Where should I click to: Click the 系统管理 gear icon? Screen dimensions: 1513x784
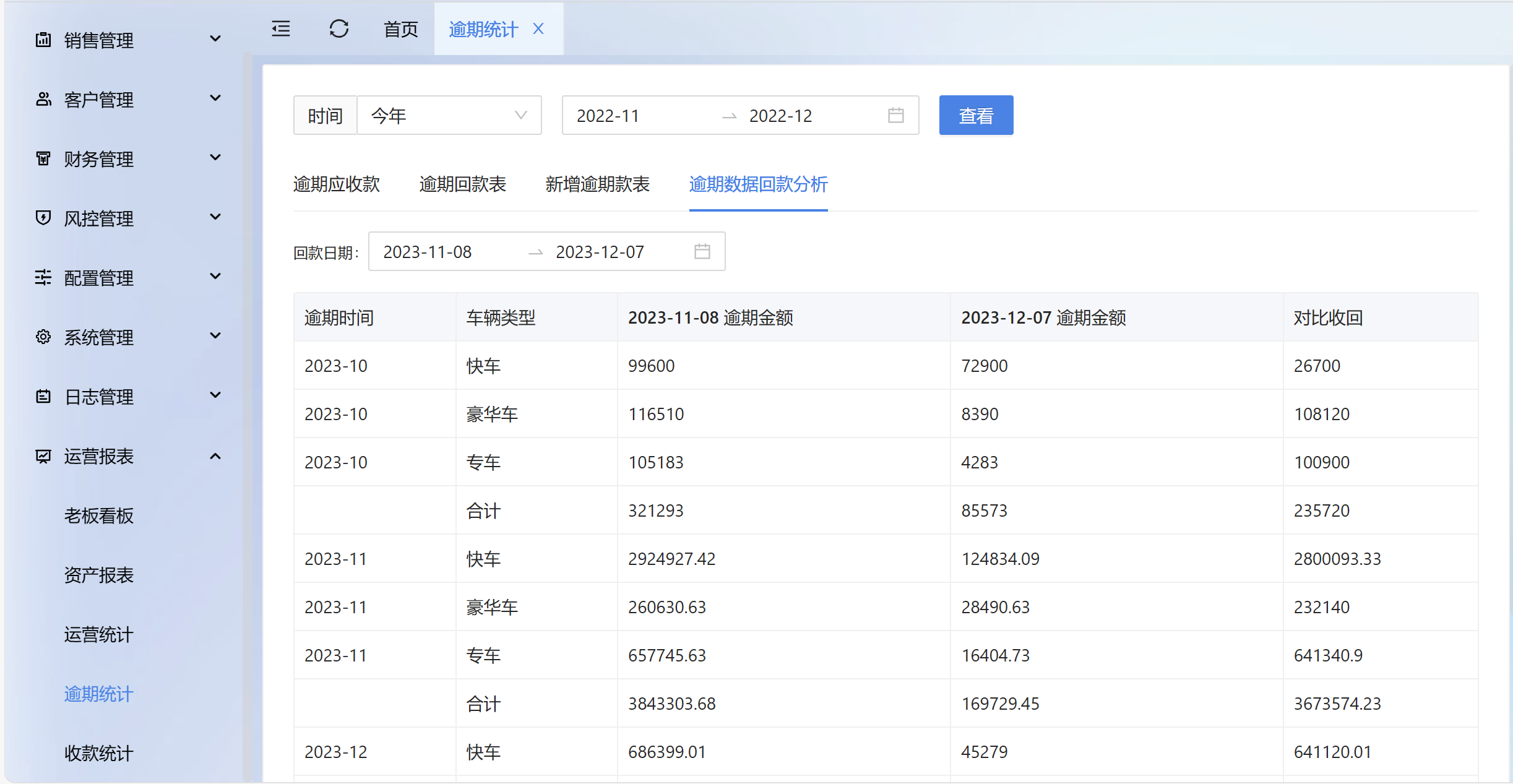(43, 337)
